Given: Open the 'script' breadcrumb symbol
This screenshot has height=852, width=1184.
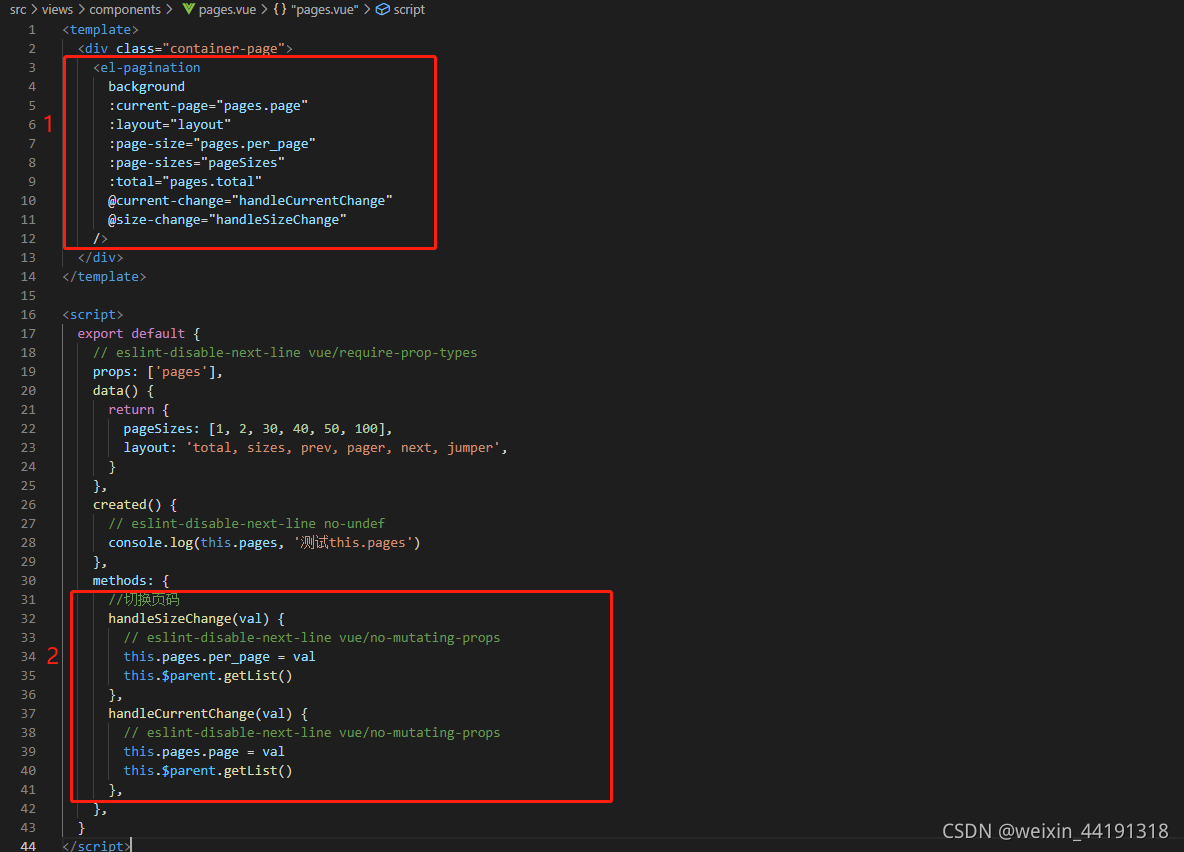Looking at the screenshot, I should point(409,9).
